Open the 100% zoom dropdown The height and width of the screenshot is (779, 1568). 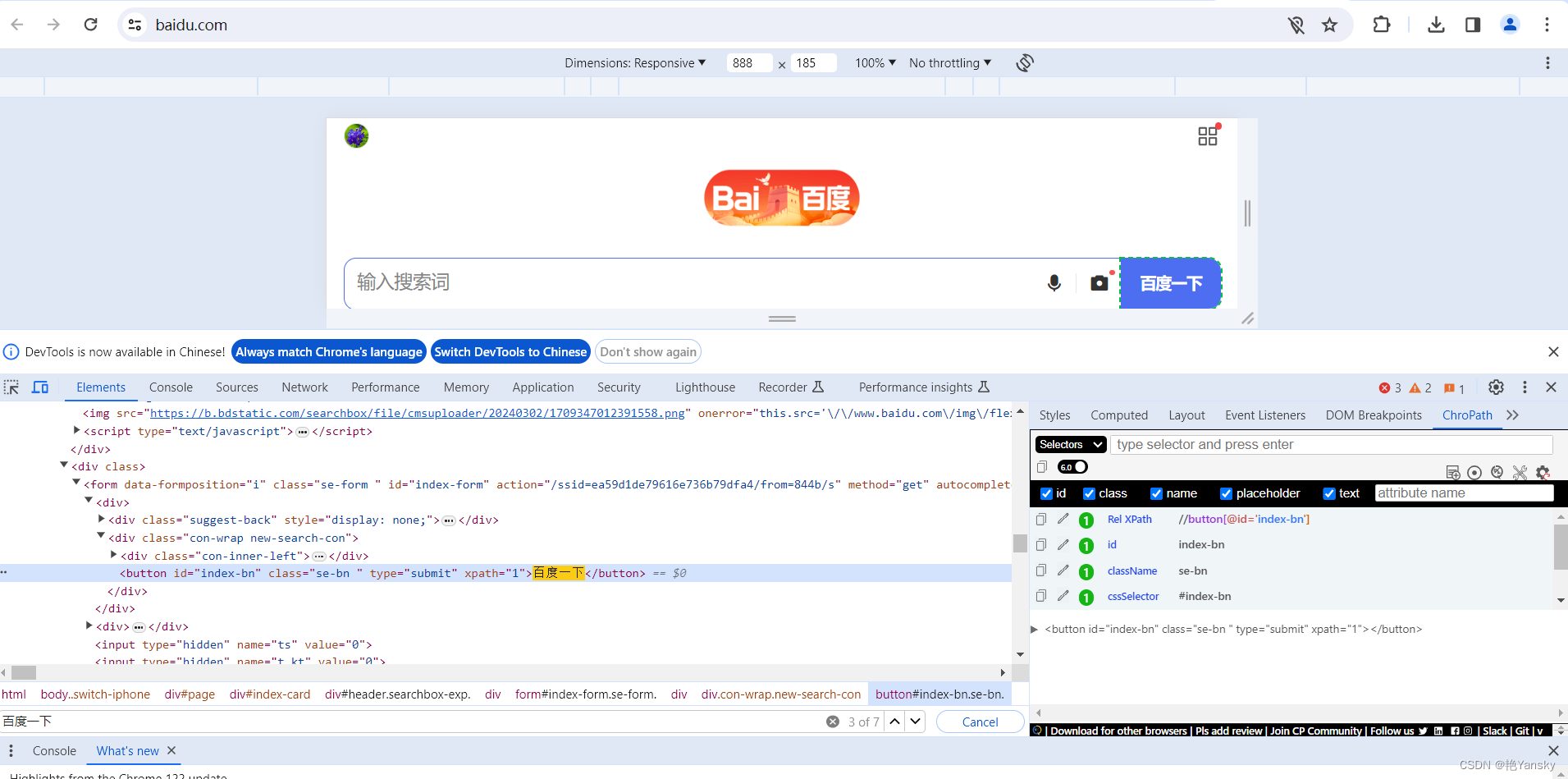point(875,63)
